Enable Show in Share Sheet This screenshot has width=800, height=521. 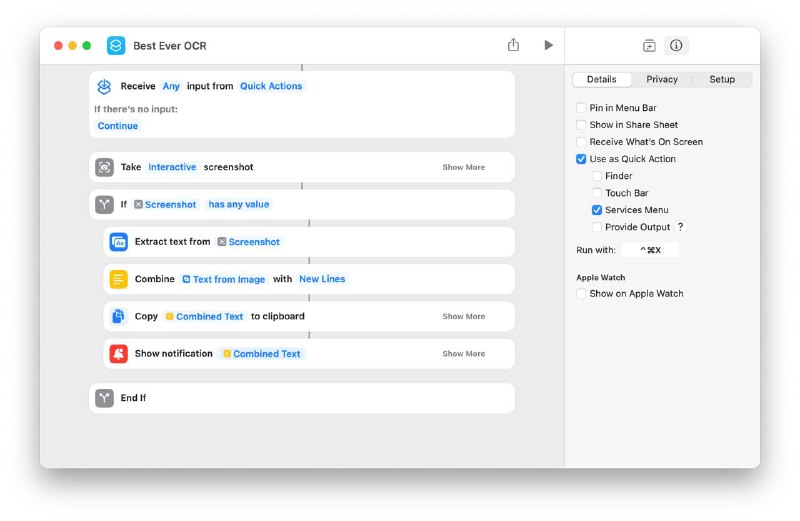(x=581, y=125)
